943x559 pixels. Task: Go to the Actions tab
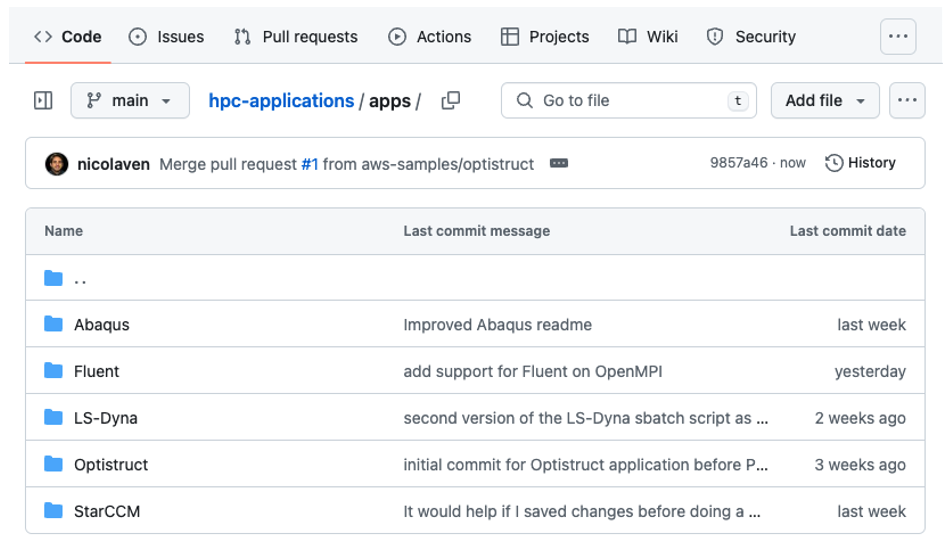pyautogui.click(x=429, y=37)
